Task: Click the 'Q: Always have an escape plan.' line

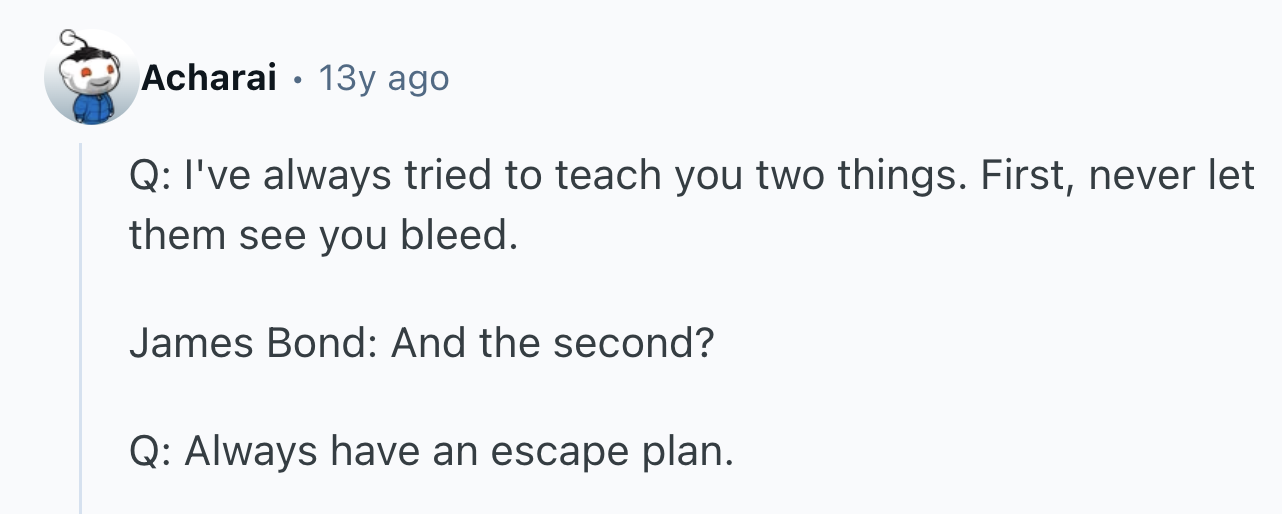Action: pos(431,453)
